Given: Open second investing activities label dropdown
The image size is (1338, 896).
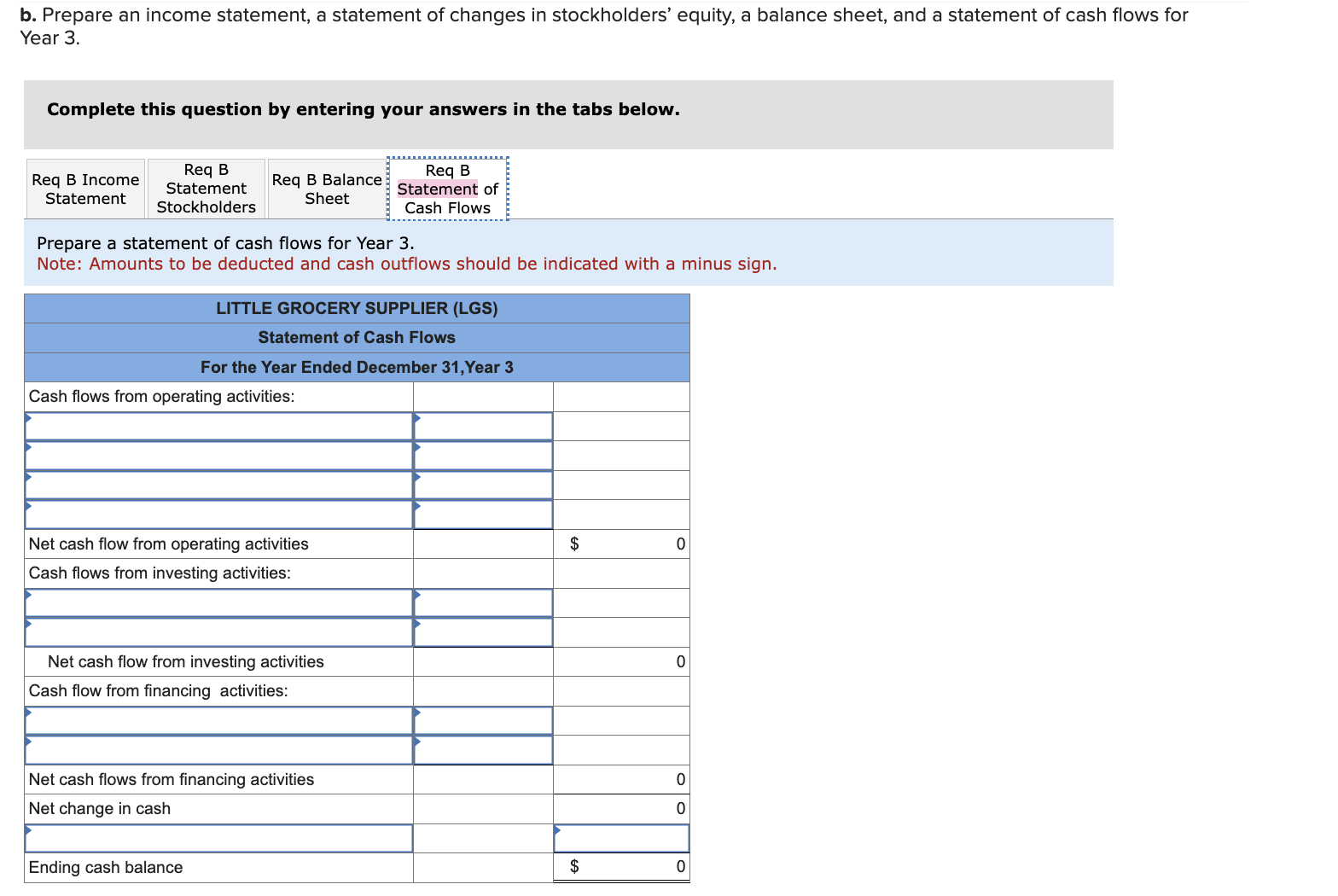Looking at the screenshot, I should click(219, 632).
